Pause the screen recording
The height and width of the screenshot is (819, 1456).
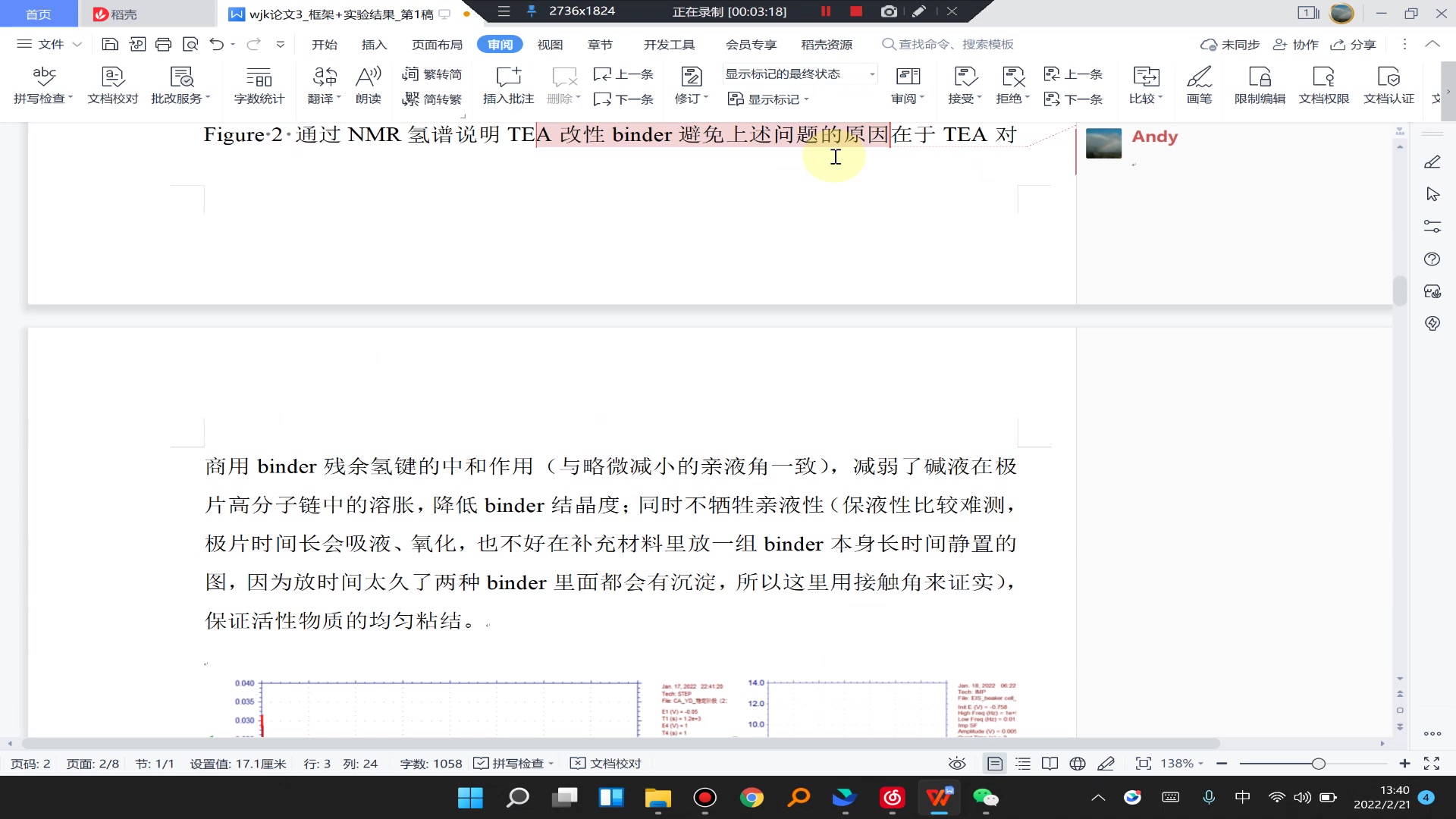click(826, 11)
